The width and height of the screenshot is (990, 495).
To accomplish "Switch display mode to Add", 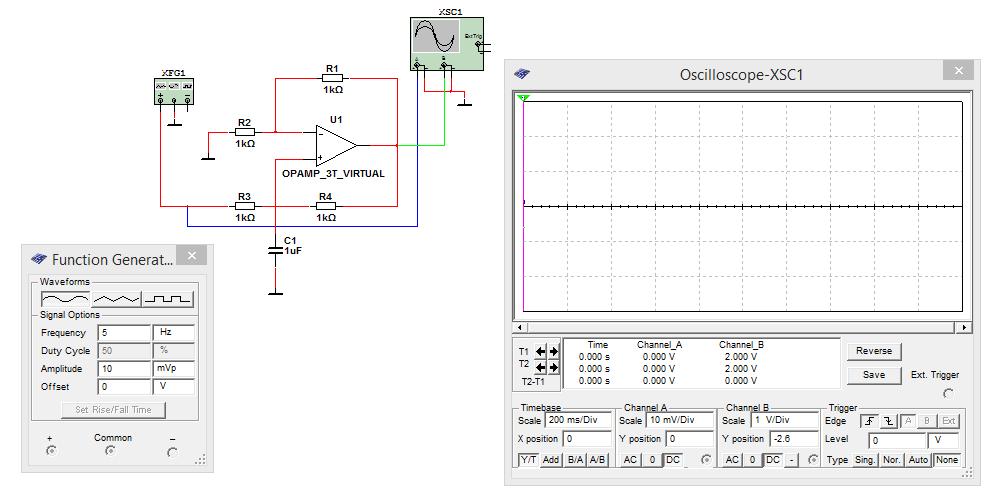I will 551,460.
